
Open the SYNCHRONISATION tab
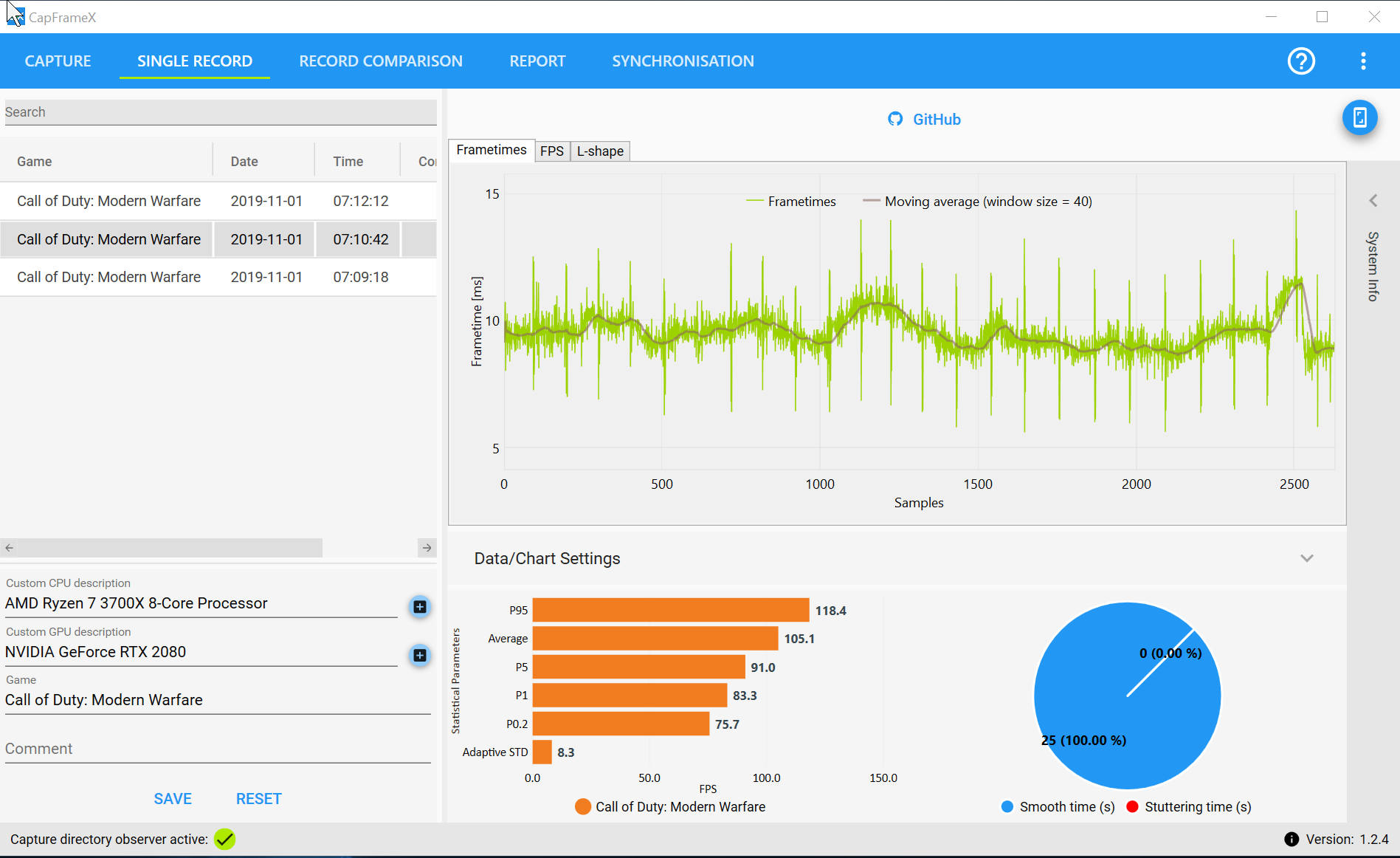pos(683,61)
